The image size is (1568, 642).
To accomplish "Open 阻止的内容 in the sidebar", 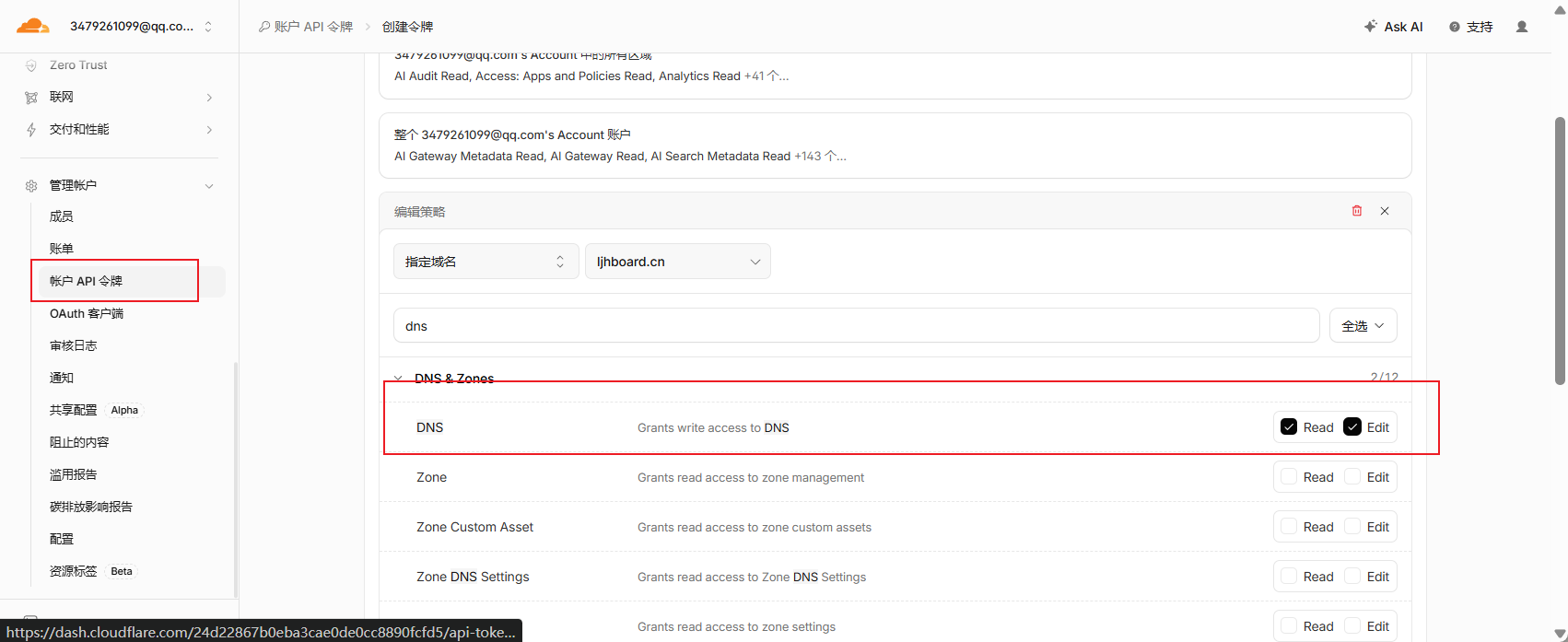I will pos(79,442).
